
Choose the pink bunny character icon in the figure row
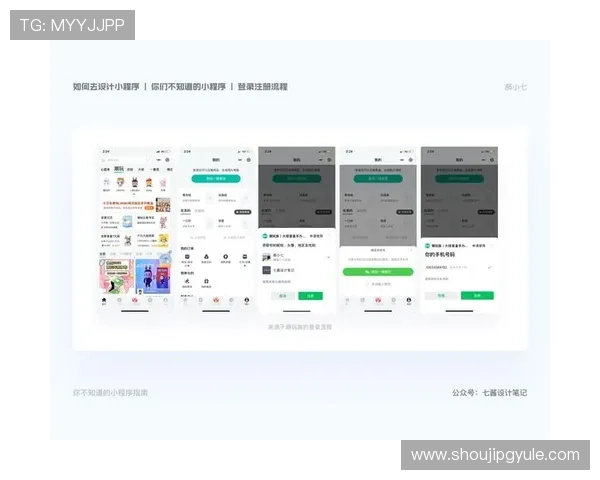[163, 183]
